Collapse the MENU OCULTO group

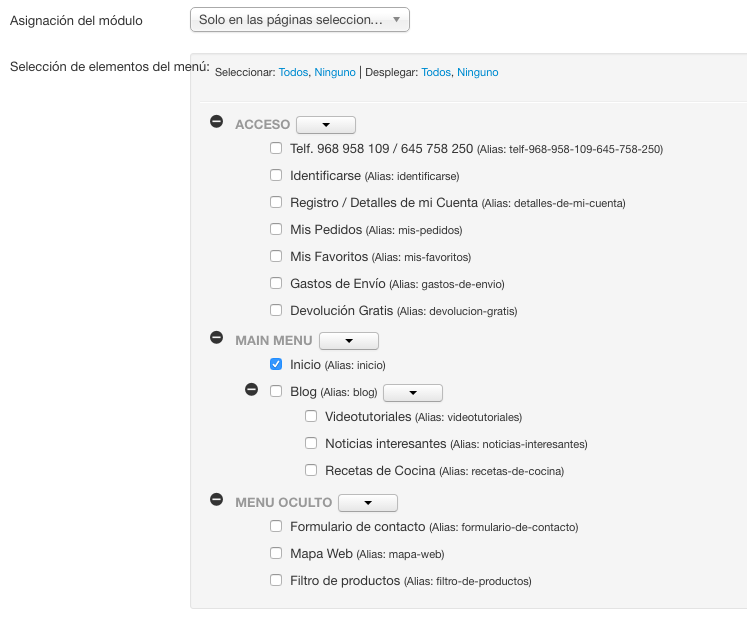coord(216,500)
